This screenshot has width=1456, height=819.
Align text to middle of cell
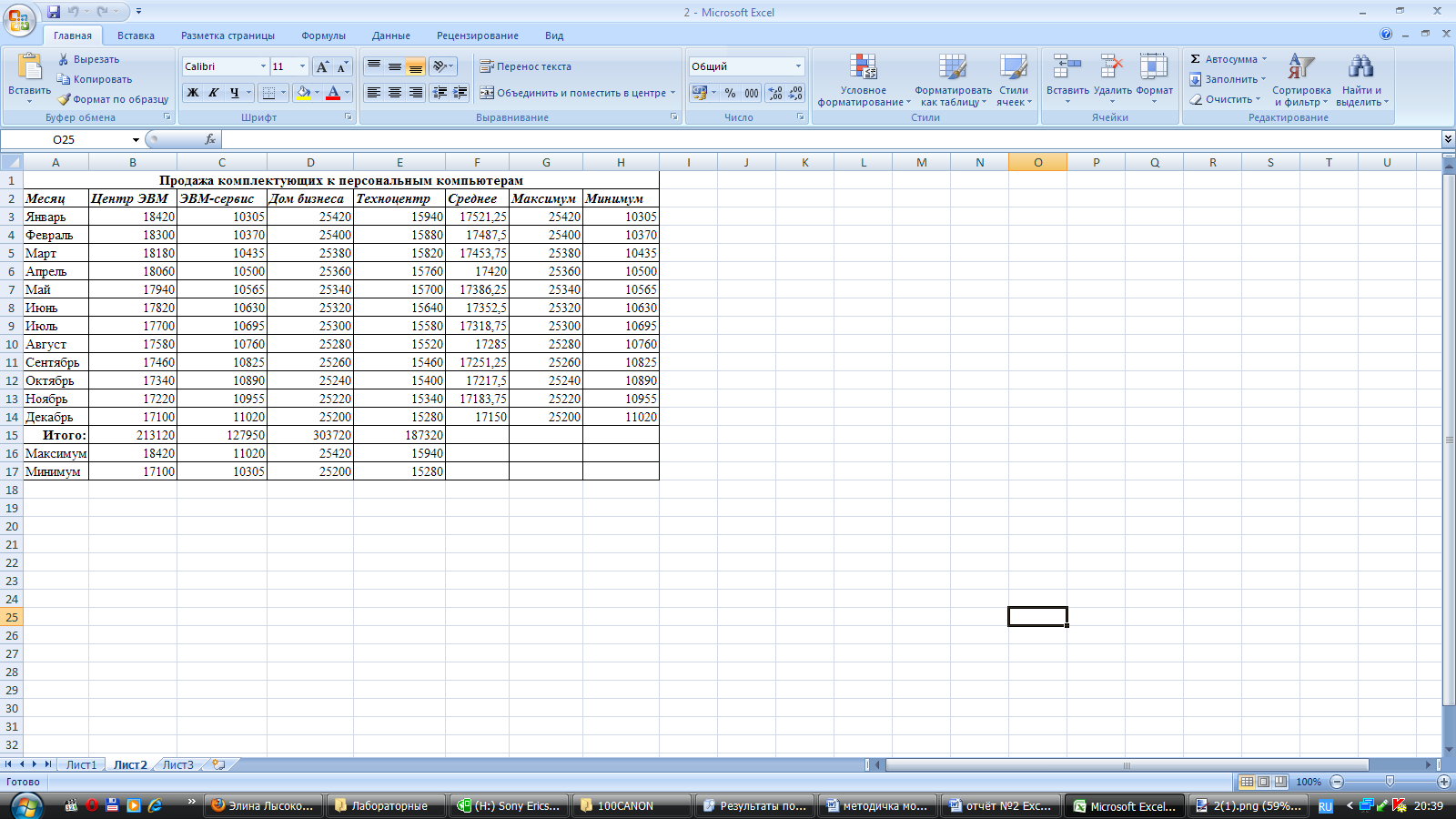[395, 66]
